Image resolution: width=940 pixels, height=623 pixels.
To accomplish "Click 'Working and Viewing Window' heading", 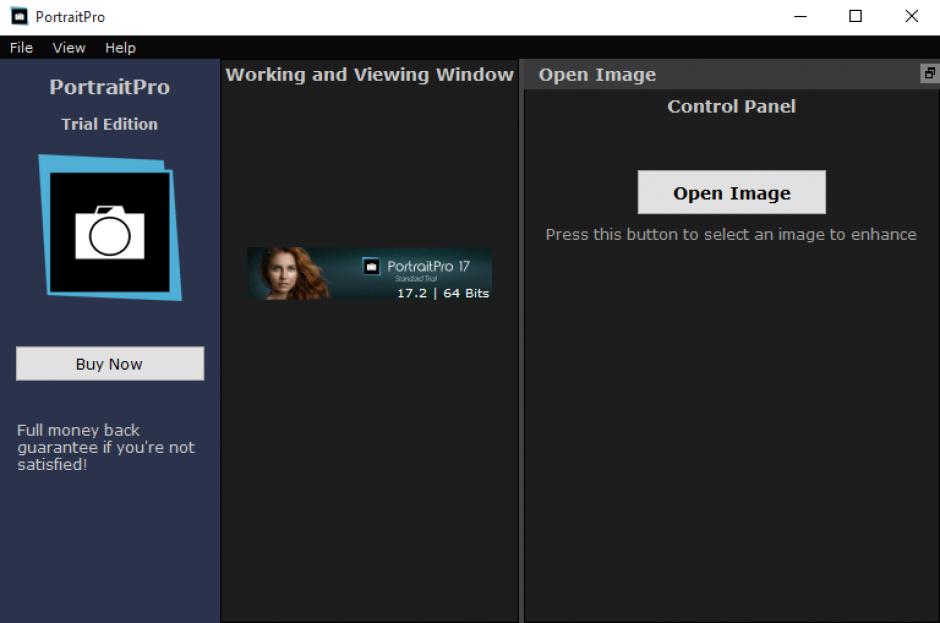I will (369, 74).
